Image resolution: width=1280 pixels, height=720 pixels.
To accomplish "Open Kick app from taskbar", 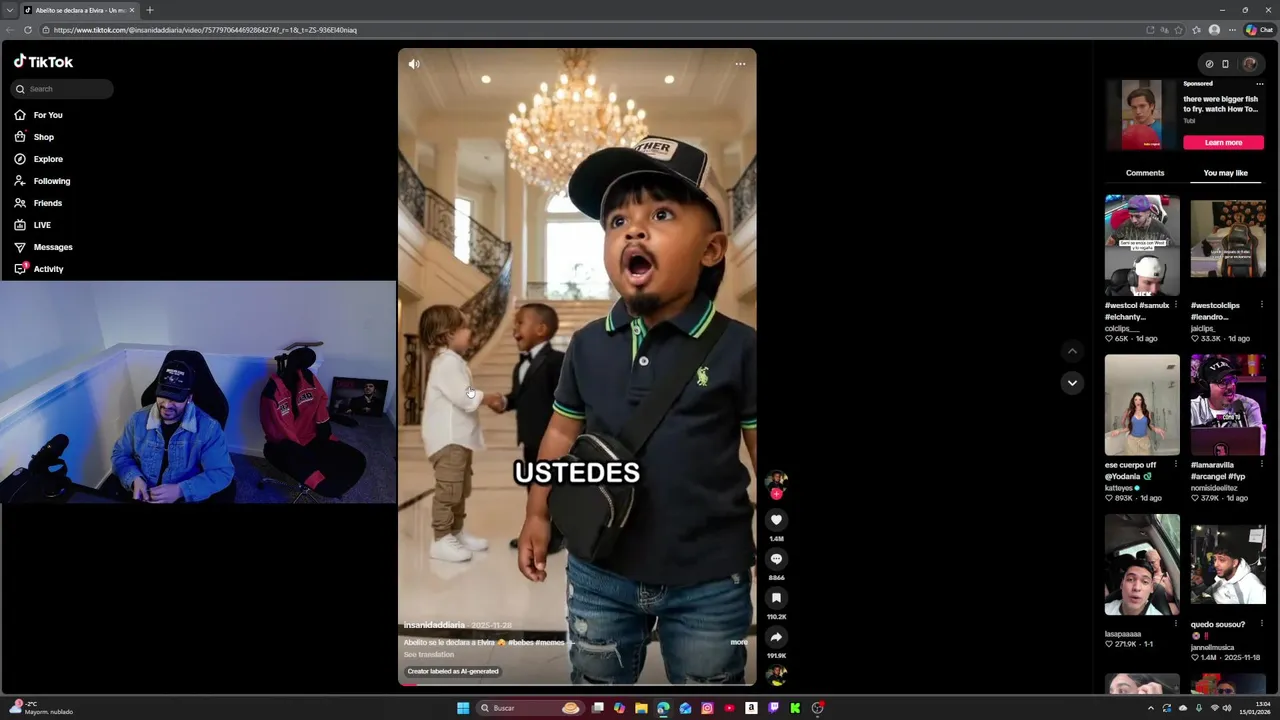I will click(795, 708).
